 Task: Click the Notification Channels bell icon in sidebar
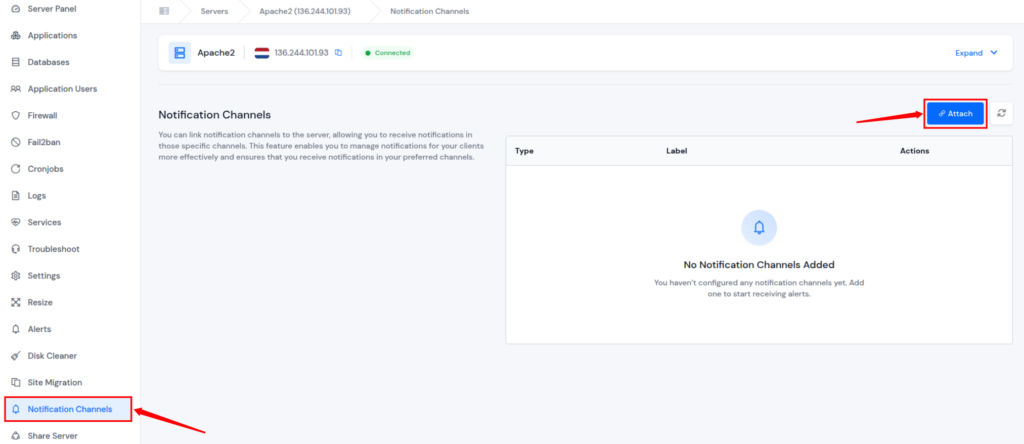pyautogui.click(x=16, y=409)
